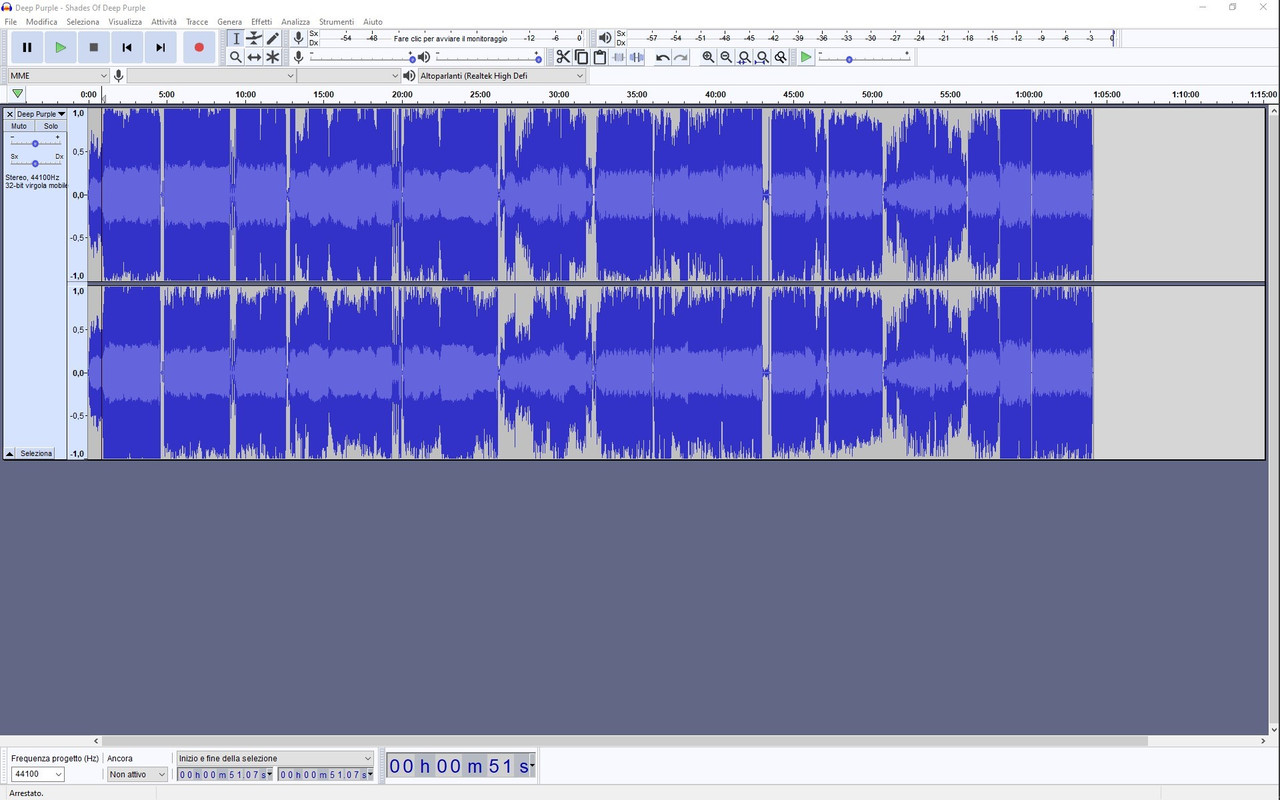
Task: Open the Tracce menu
Action: [x=197, y=21]
